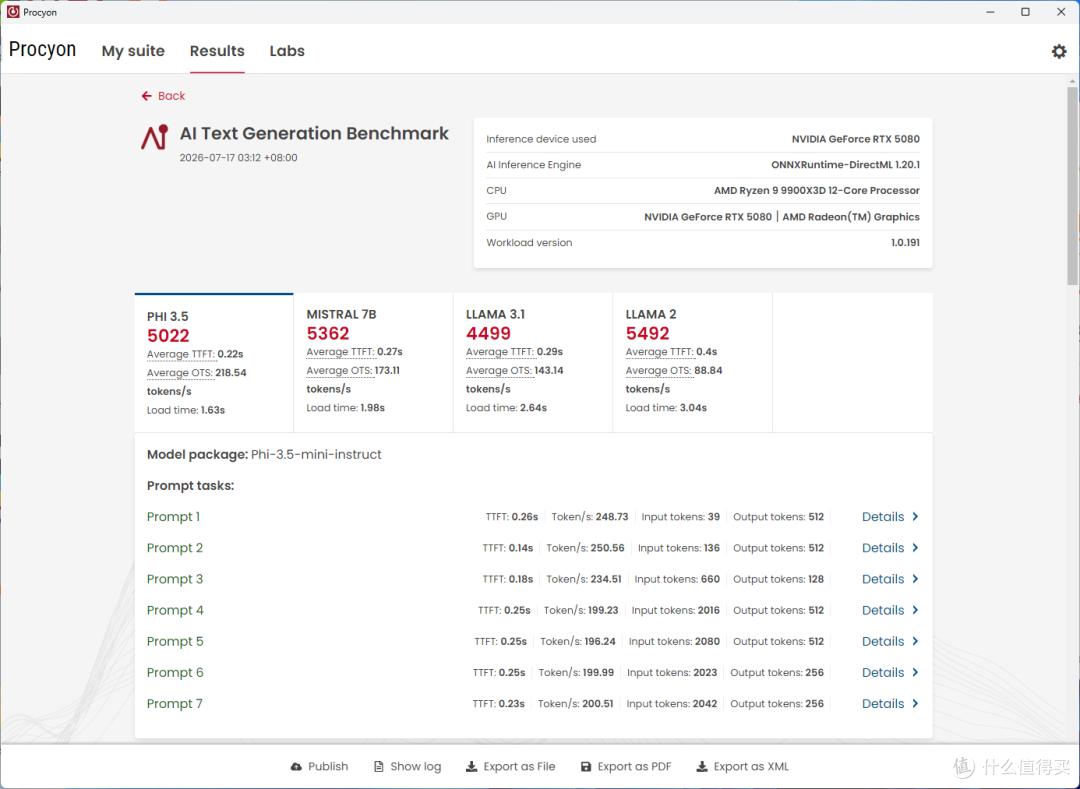Click Export as File button
Viewport: 1080px width, 789px height.
pyautogui.click(x=511, y=766)
